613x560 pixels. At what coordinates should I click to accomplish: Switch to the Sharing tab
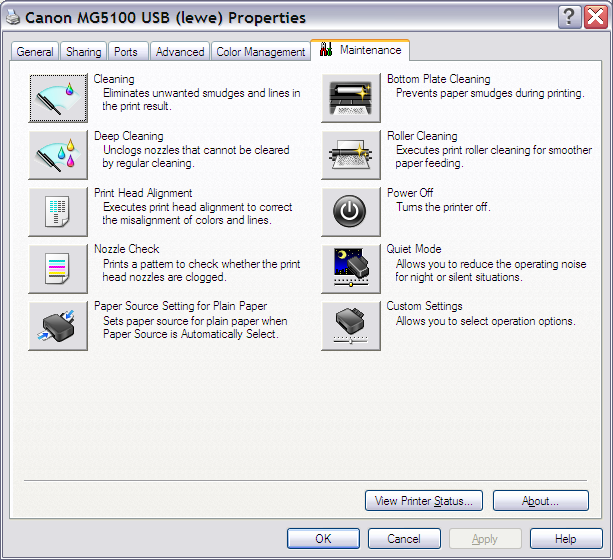[84, 52]
